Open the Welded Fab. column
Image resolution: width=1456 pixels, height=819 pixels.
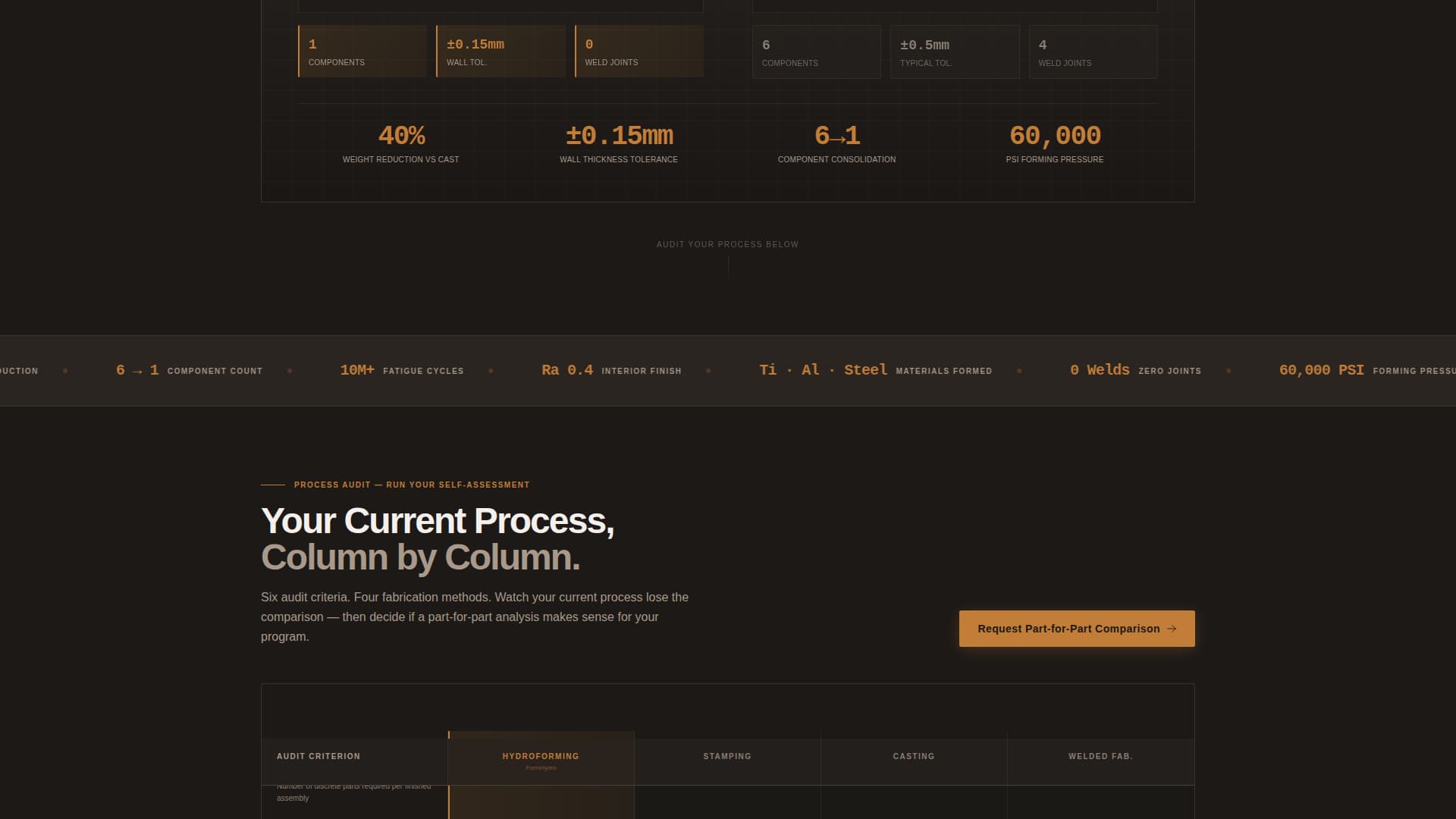tap(1100, 756)
